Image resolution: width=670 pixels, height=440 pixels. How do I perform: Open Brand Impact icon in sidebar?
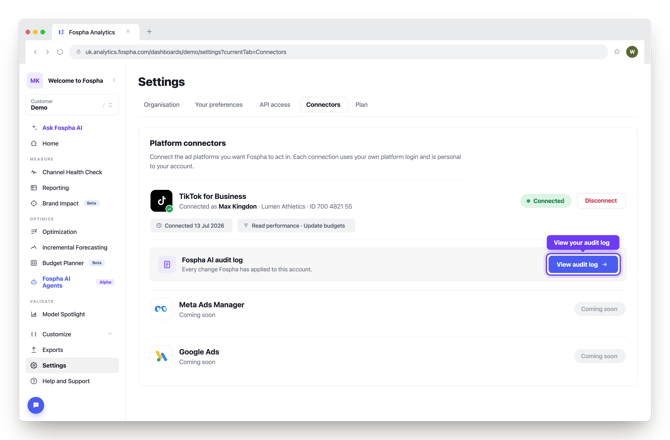34,203
